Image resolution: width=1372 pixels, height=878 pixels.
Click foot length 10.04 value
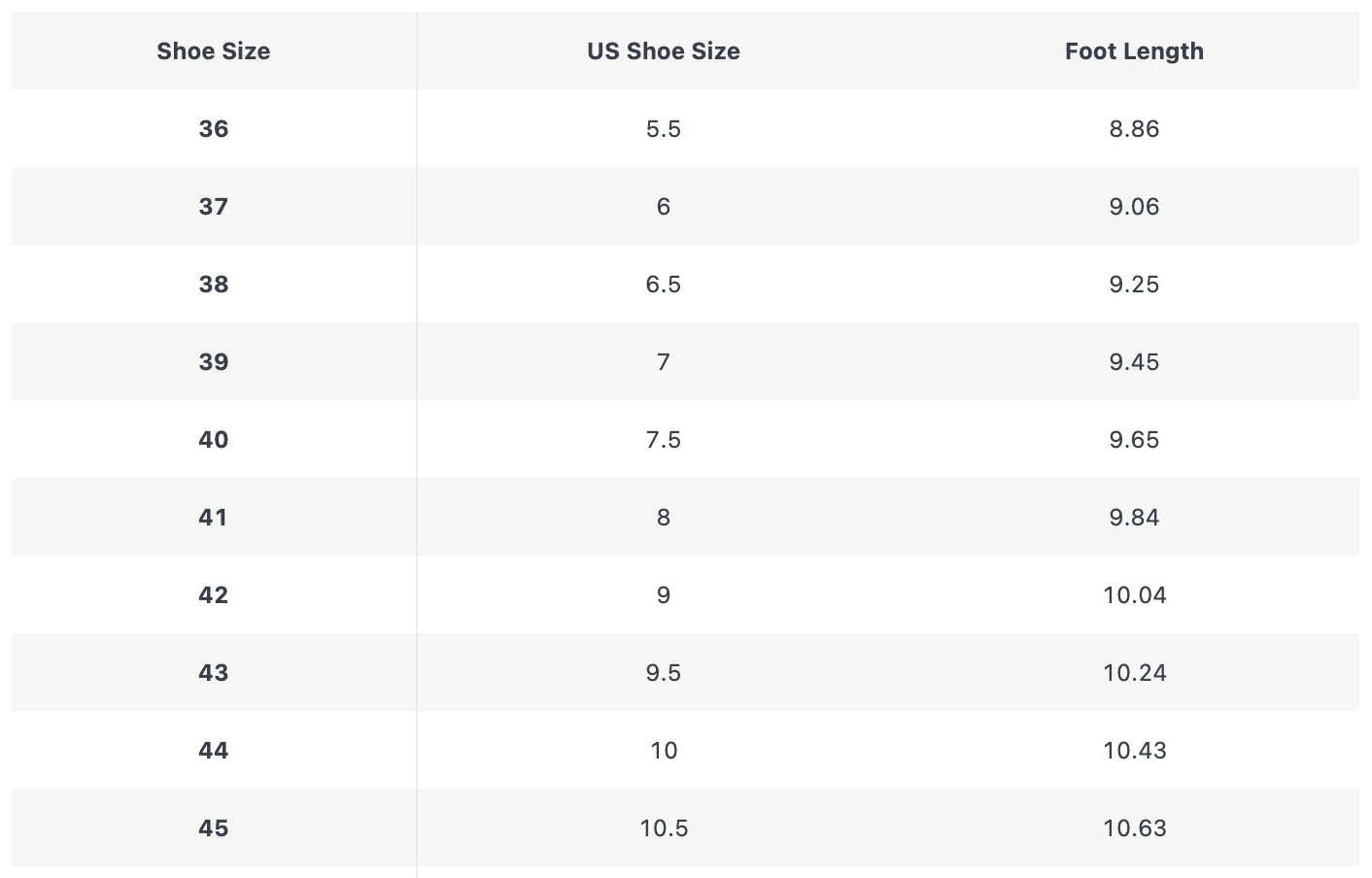pyautogui.click(x=1133, y=595)
